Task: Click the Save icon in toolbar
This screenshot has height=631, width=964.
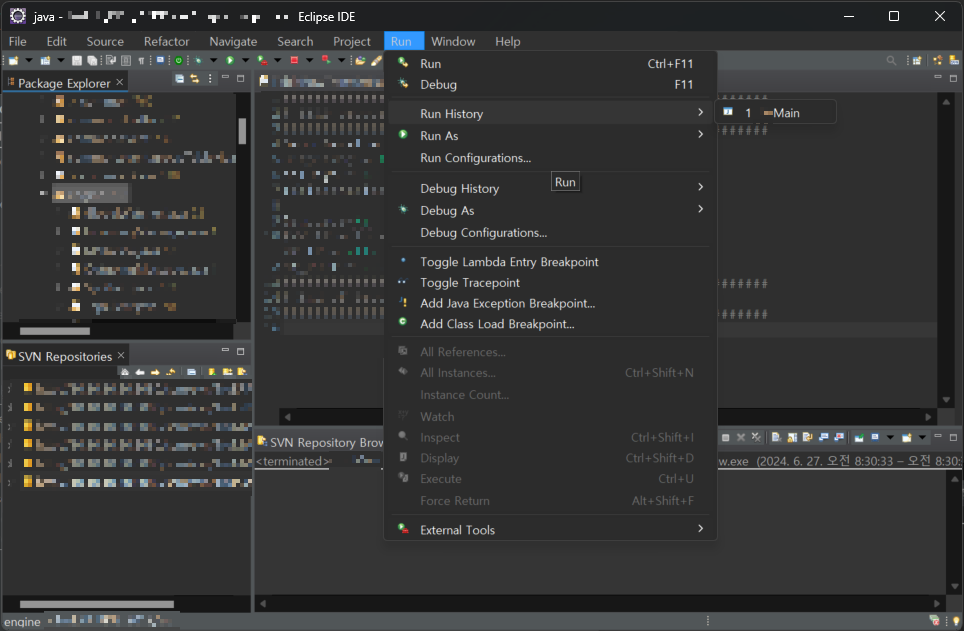Action: pos(77,60)
